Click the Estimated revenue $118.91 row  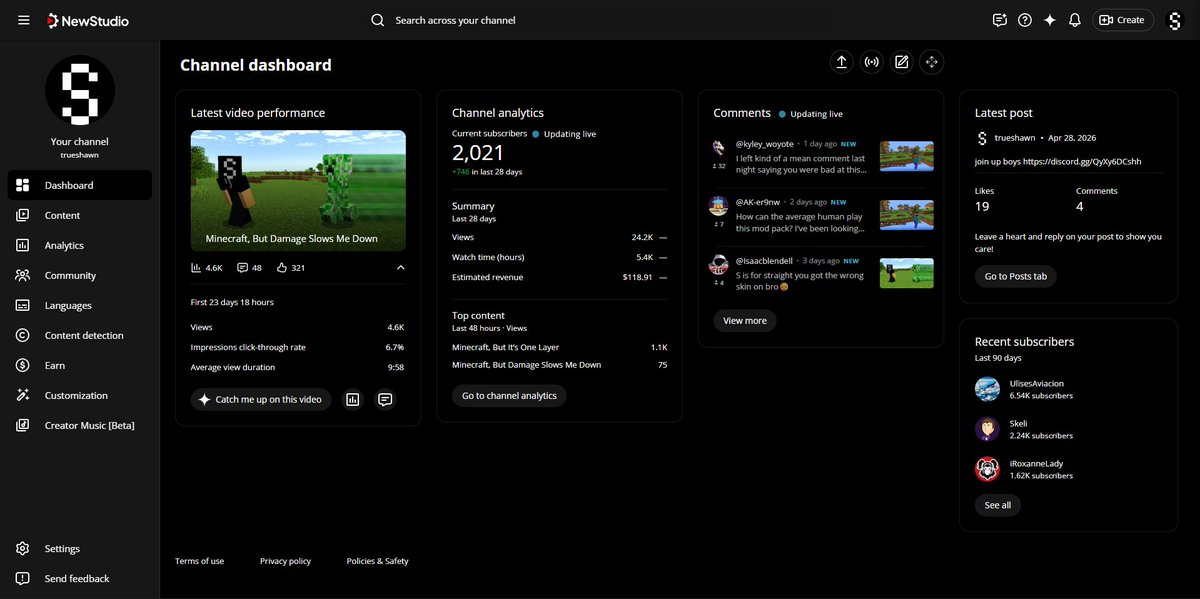click(x=559, y=277)
